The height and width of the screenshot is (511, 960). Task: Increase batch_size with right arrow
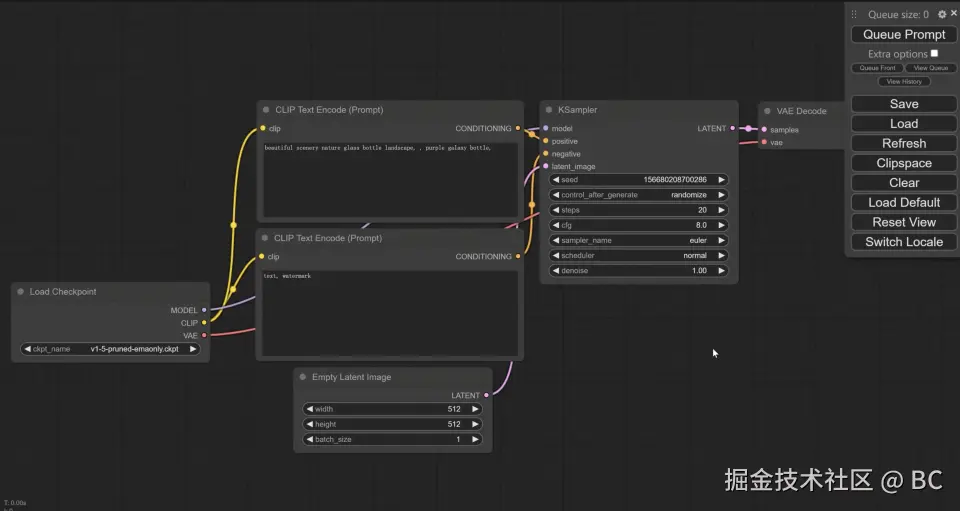[475, 439]
